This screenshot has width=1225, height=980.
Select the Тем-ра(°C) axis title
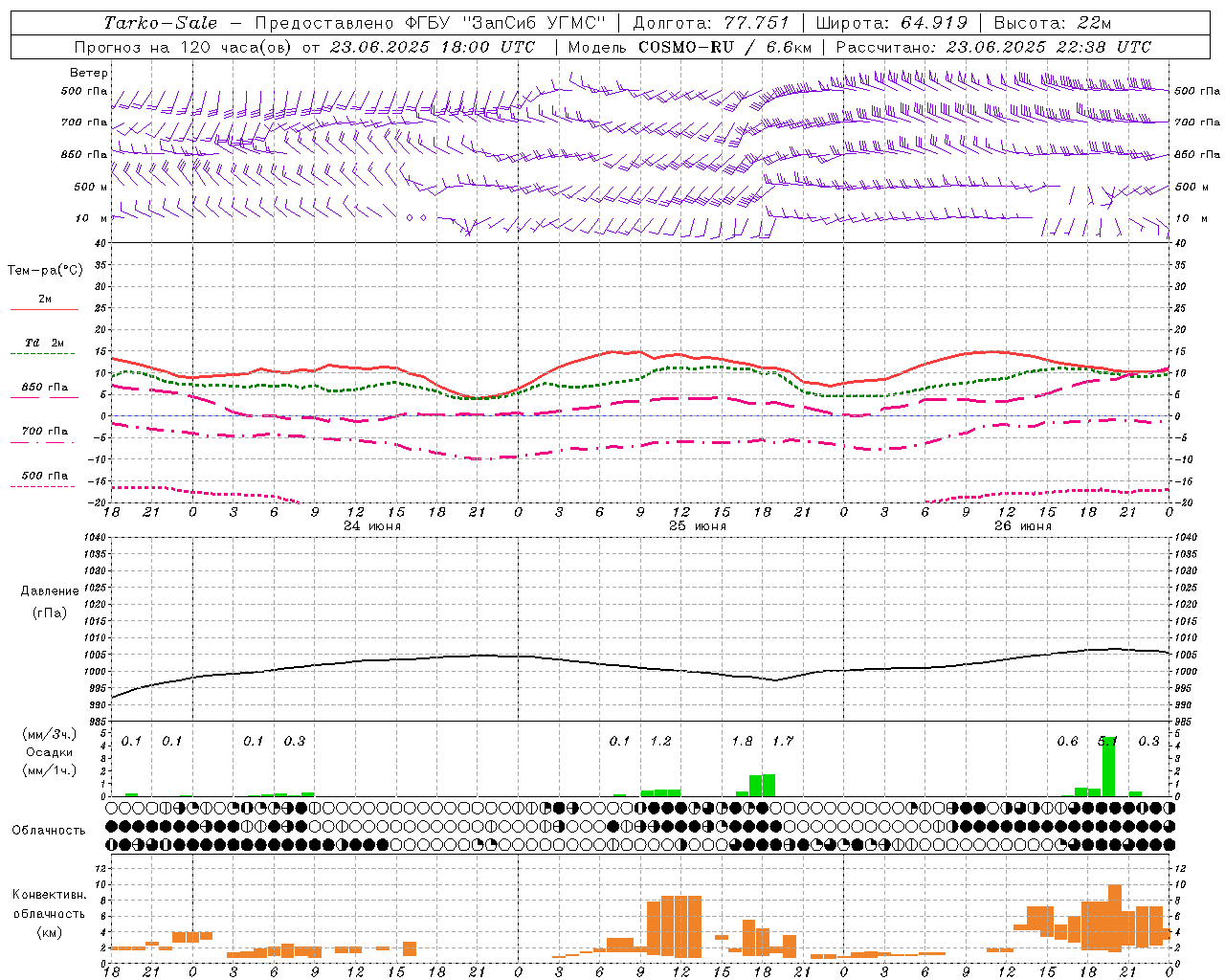(x=45, y=271)
